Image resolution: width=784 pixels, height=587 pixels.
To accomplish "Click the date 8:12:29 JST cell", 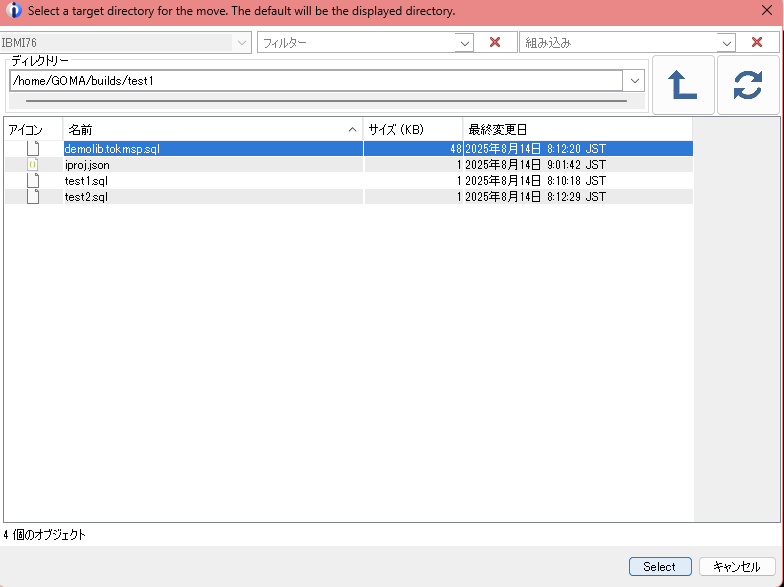I will tap(578, 197).
